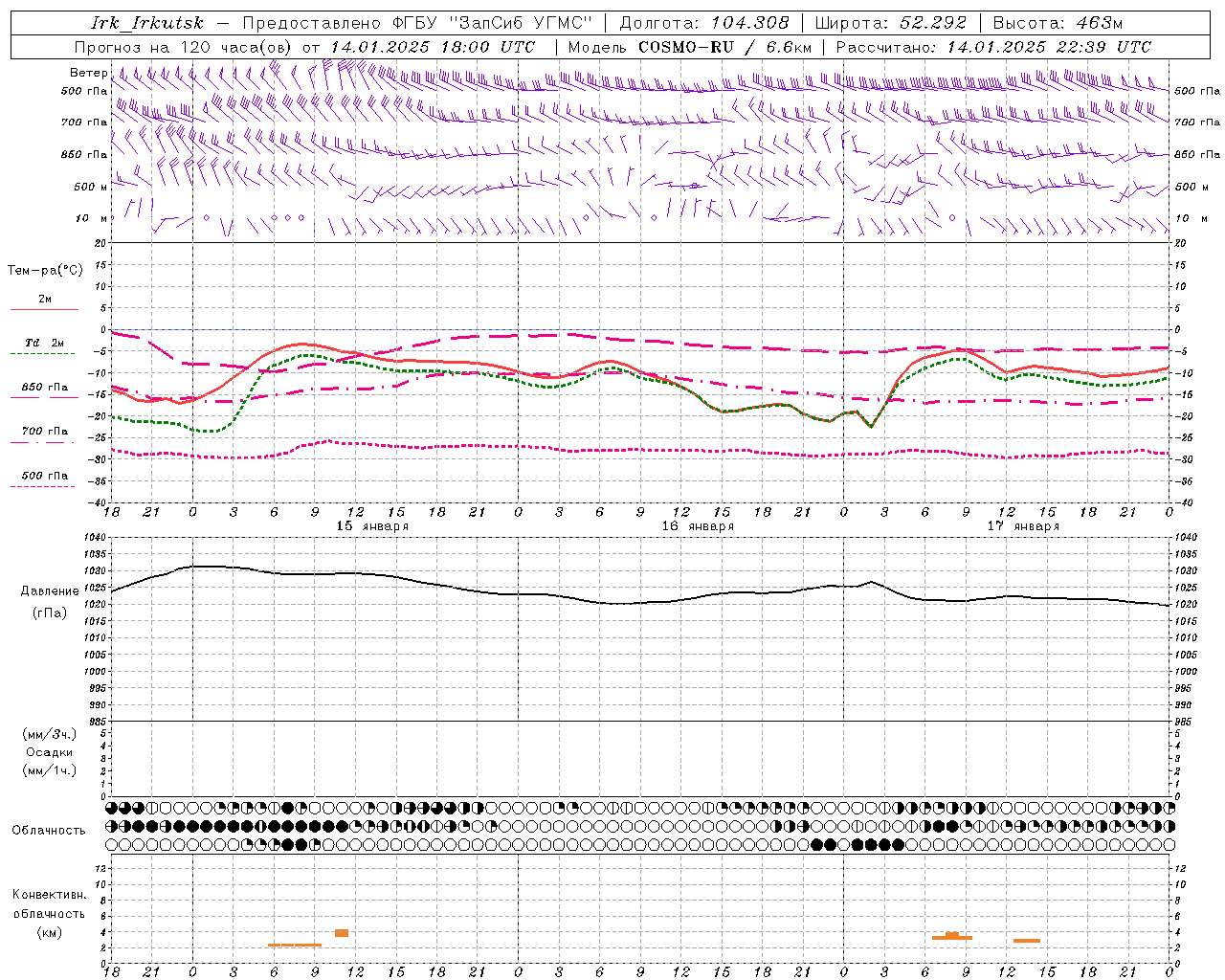Click the longitude value Долгота: 104.308

pos(704,23)
